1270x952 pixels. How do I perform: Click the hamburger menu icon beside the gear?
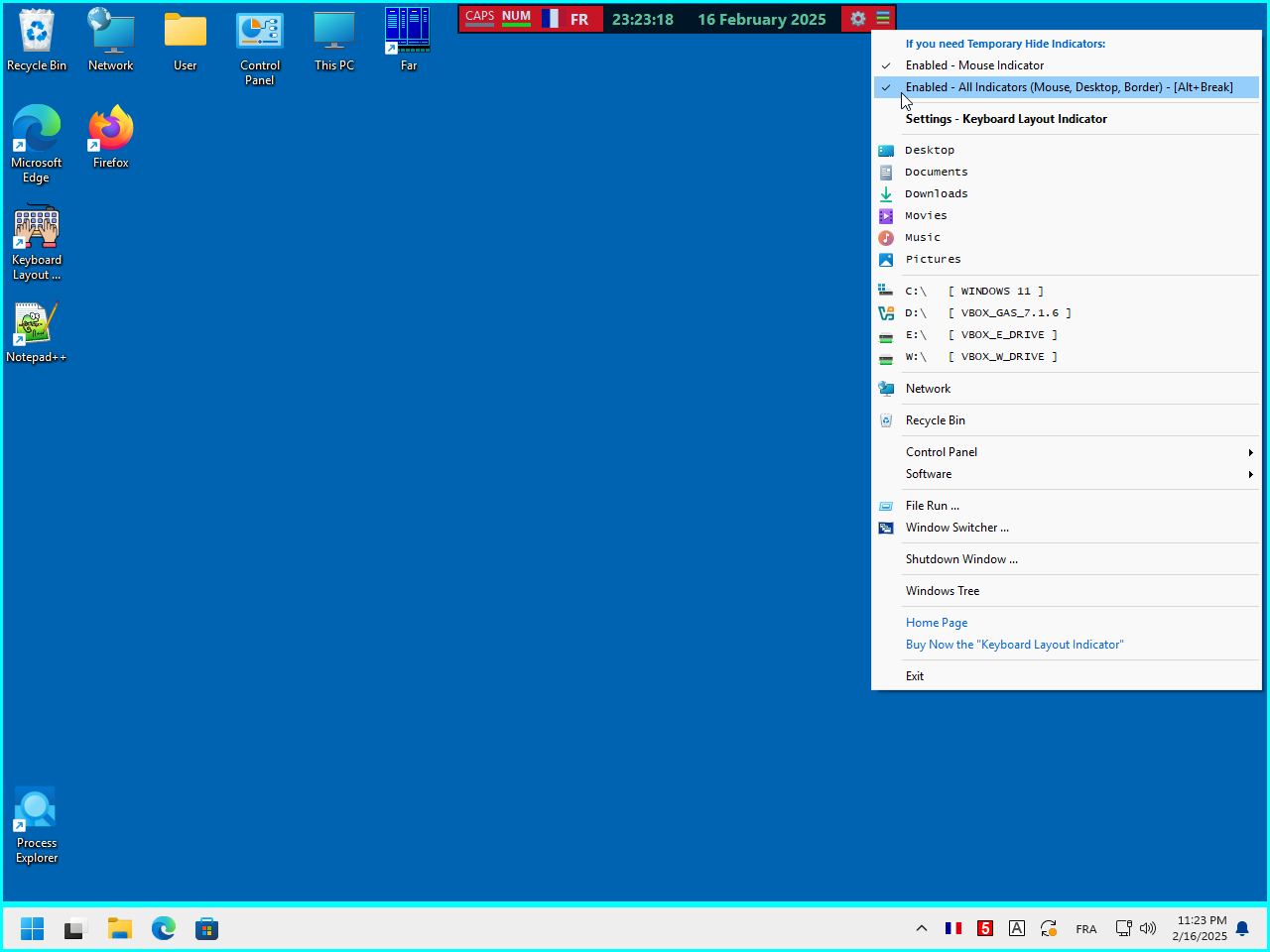point(883,18)
